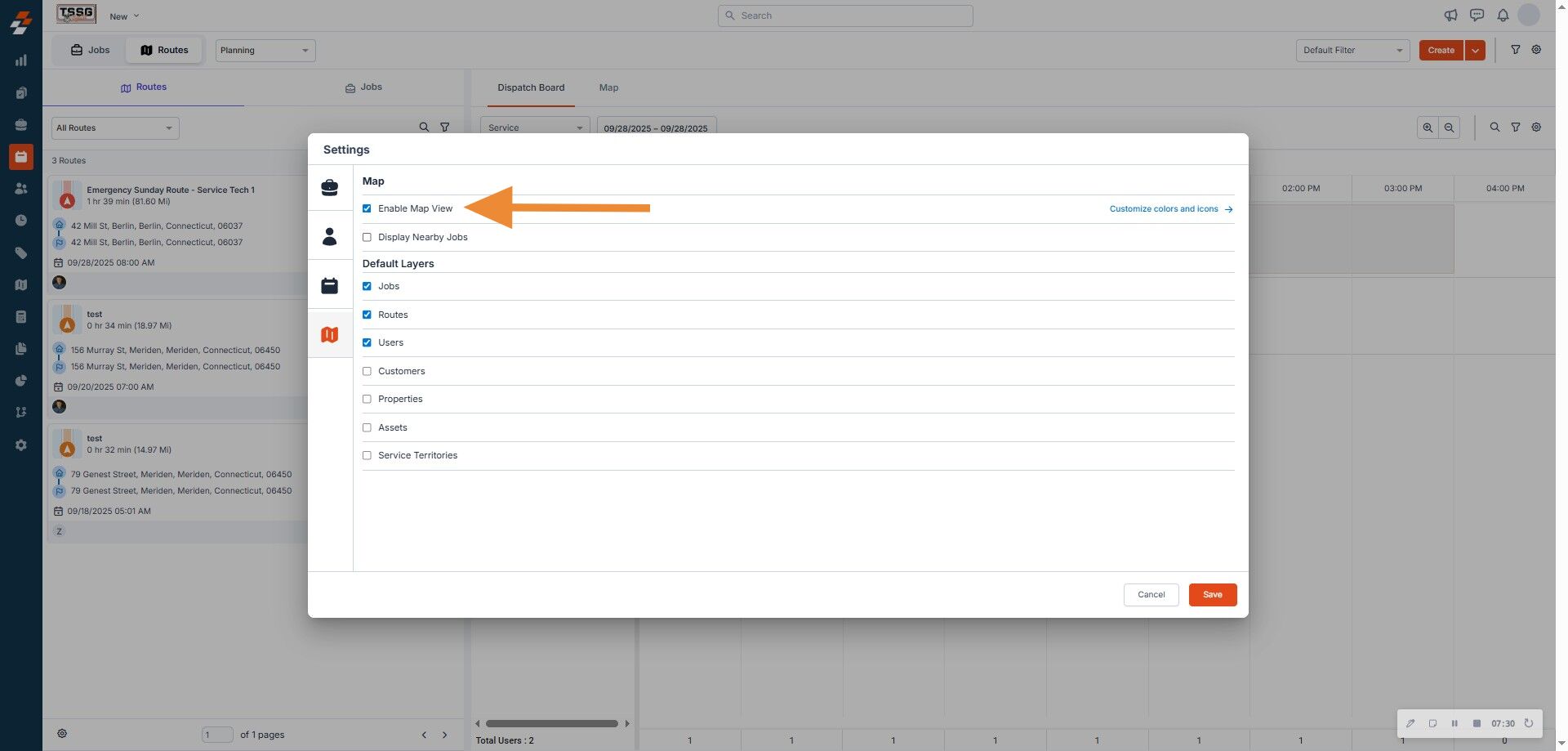
Task: Click the global Search field
Action: tap(845, 16)
